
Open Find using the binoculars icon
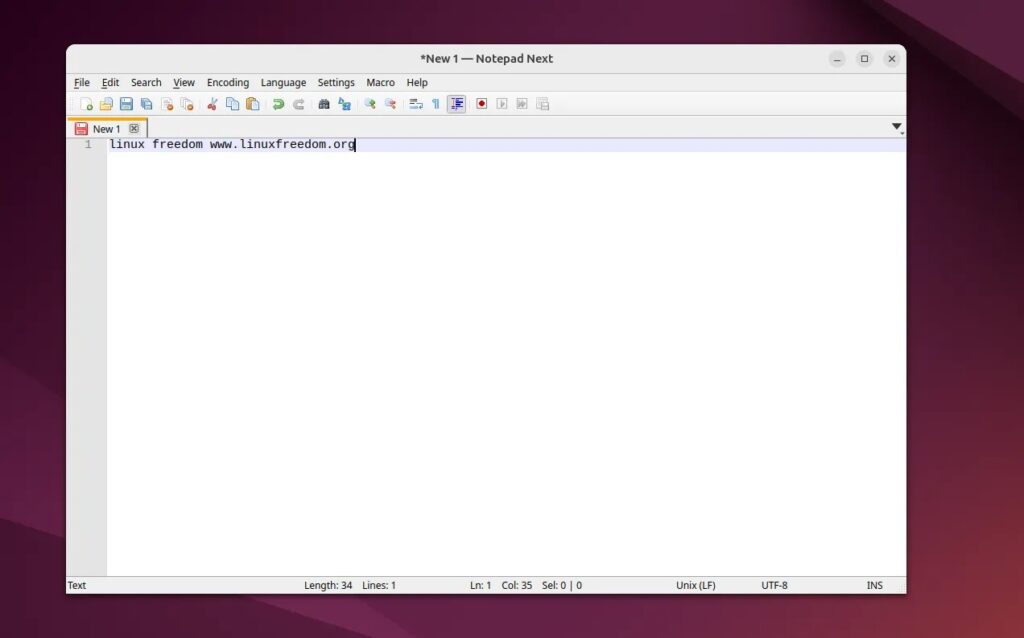(324, 104)
